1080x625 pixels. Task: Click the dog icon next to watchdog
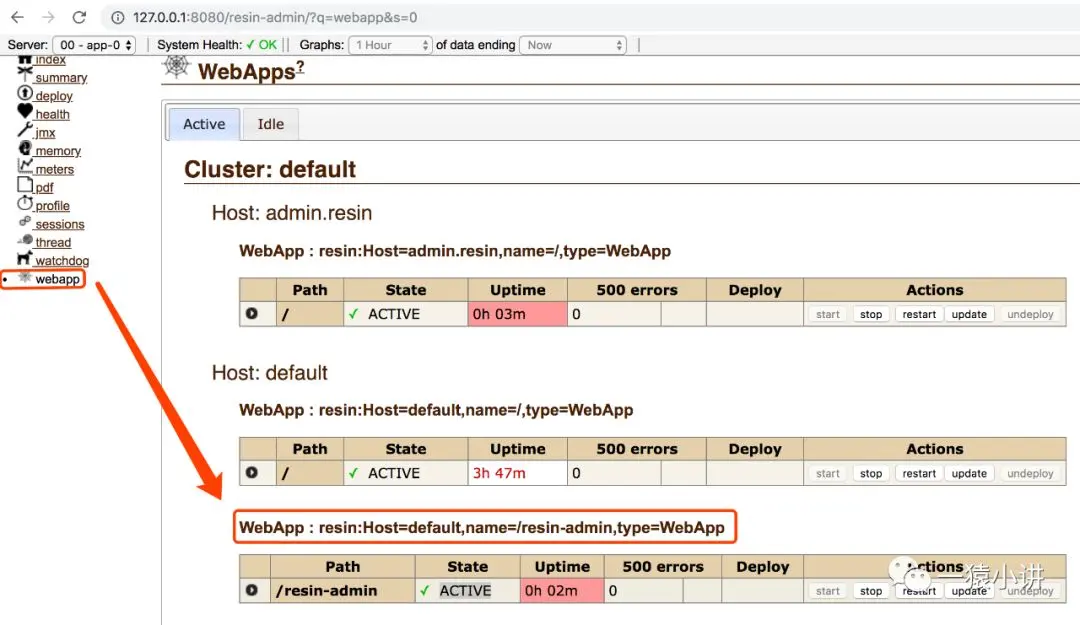click(25, 258)
